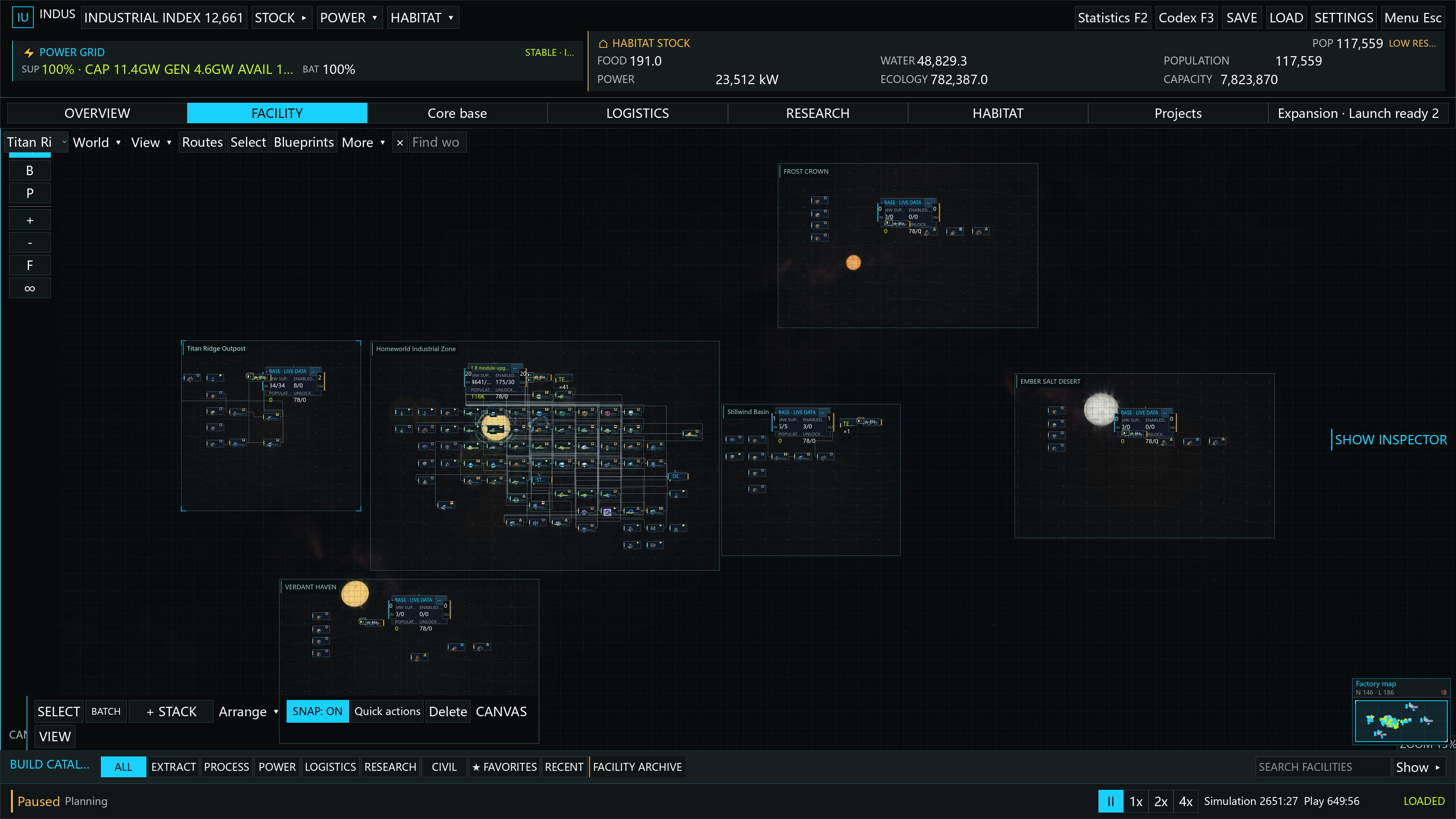Expand the Arrange dropdown

(248, 712)
